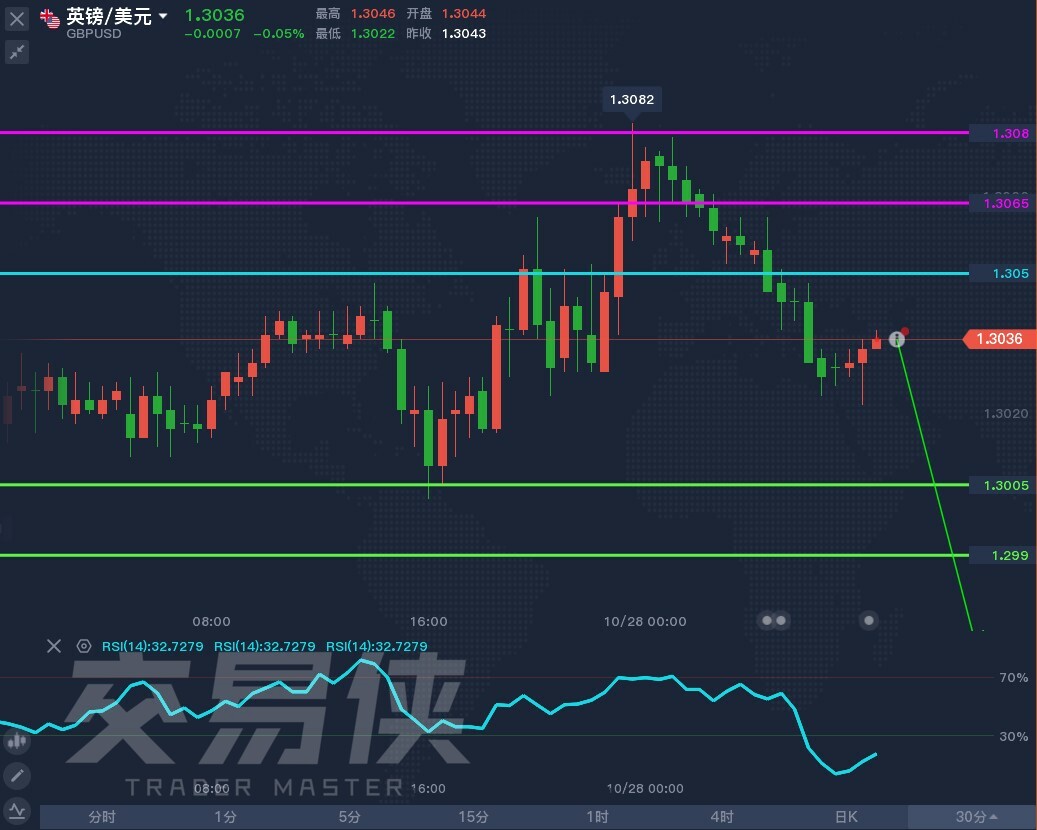This screenshot has height=830, width=1037.
Task: Open the single-dot event marker on time axis
Action: [868, 620]
